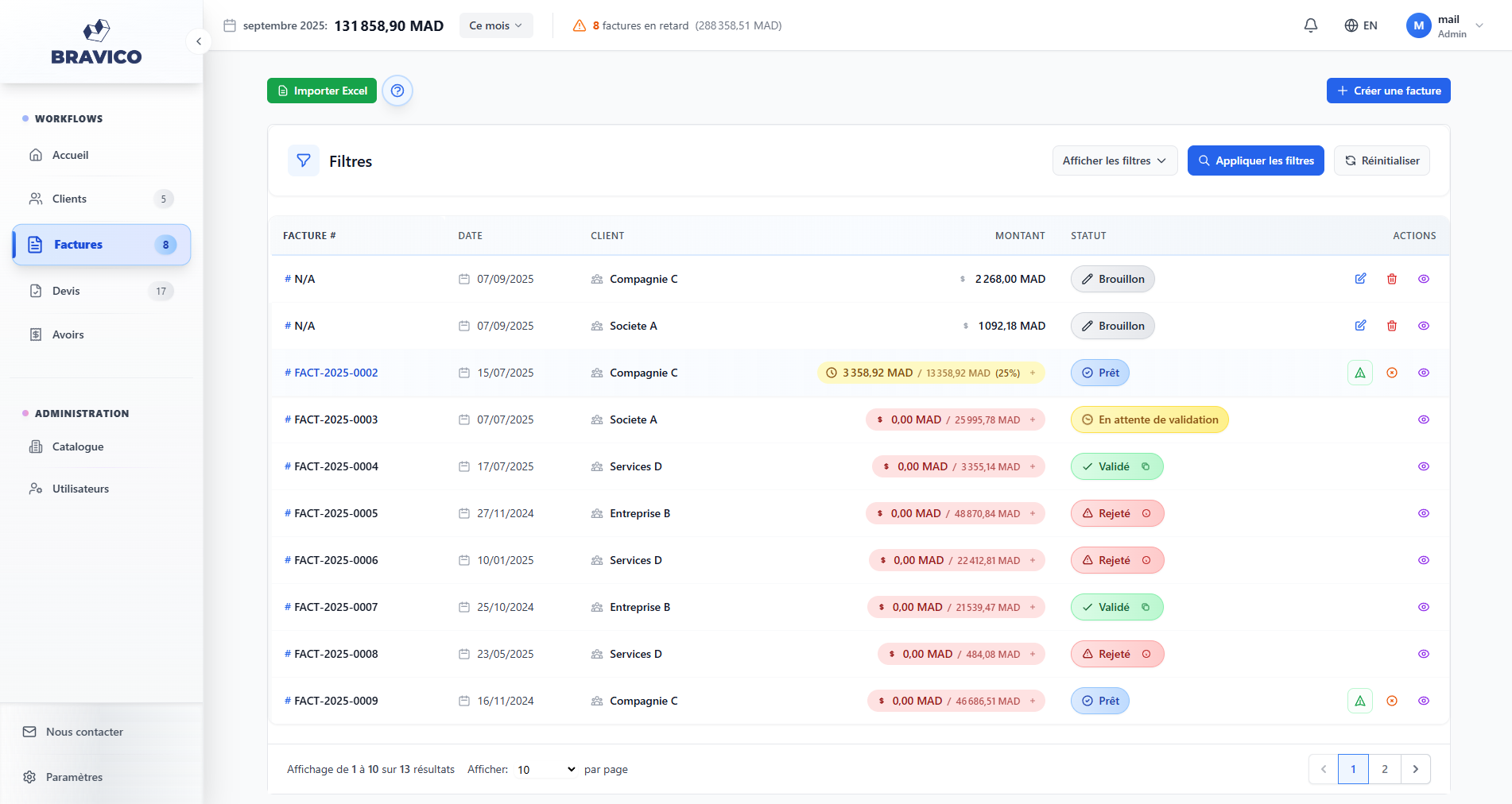The width and height of the screenshot is (1512, 804).
Task: View invoice FACT-2025-0005 details
Action: 1424,513
